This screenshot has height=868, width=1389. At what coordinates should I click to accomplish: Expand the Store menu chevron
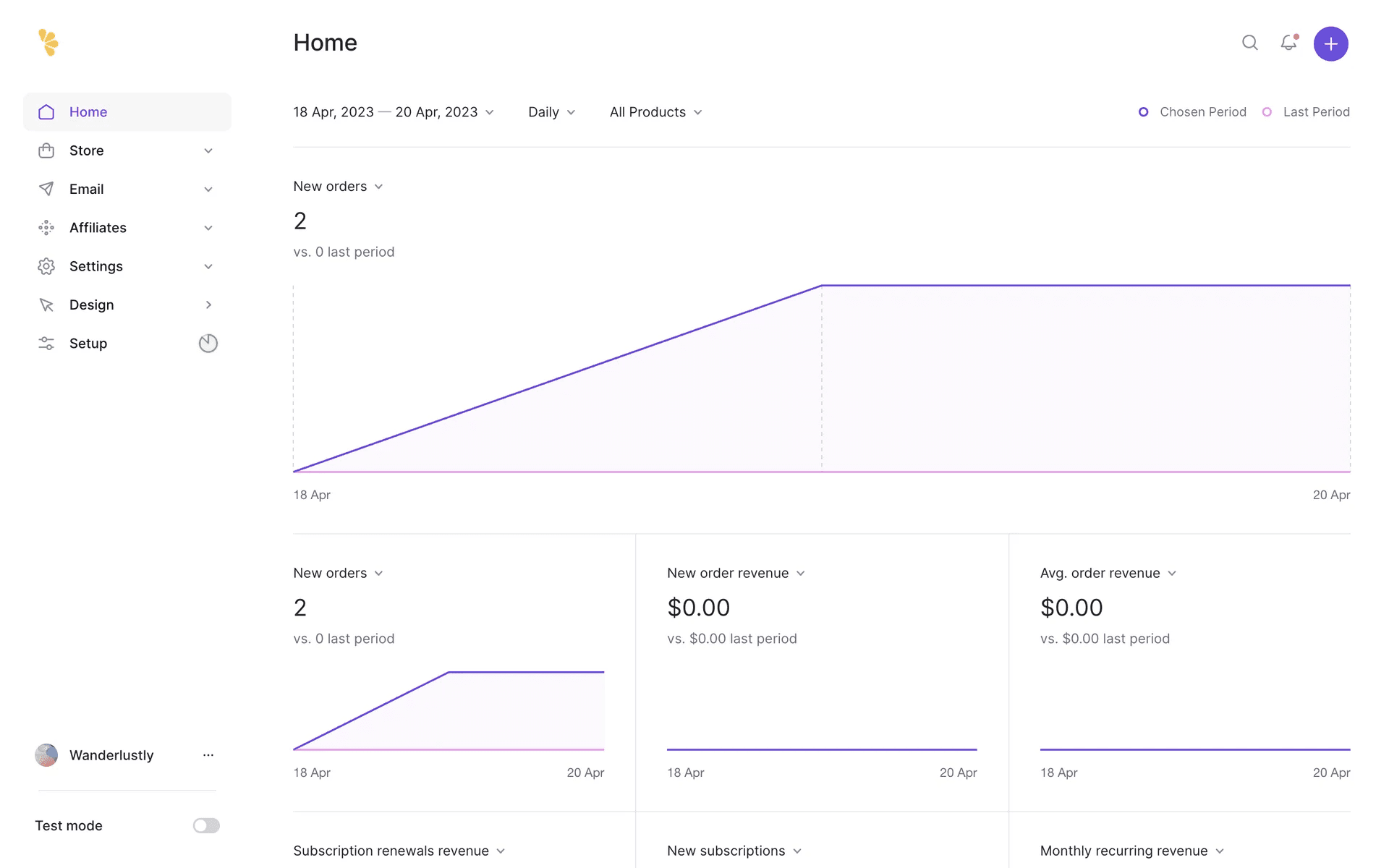coord(208,150)
